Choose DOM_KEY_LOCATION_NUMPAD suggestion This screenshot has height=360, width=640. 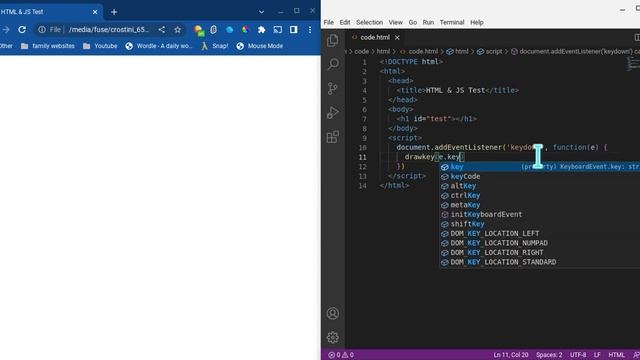(x=540, y=243)
